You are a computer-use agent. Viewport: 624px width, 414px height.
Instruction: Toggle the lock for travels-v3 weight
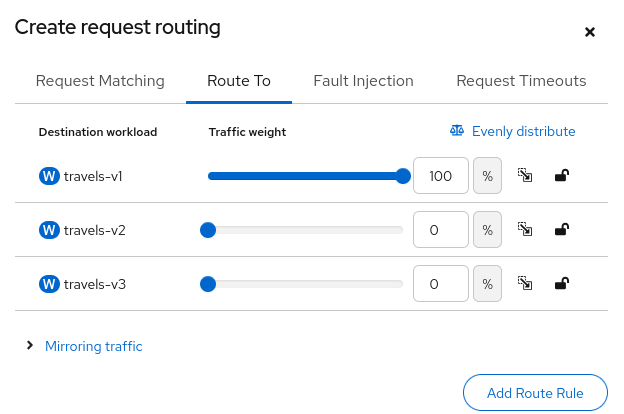(x=562, y=283)
